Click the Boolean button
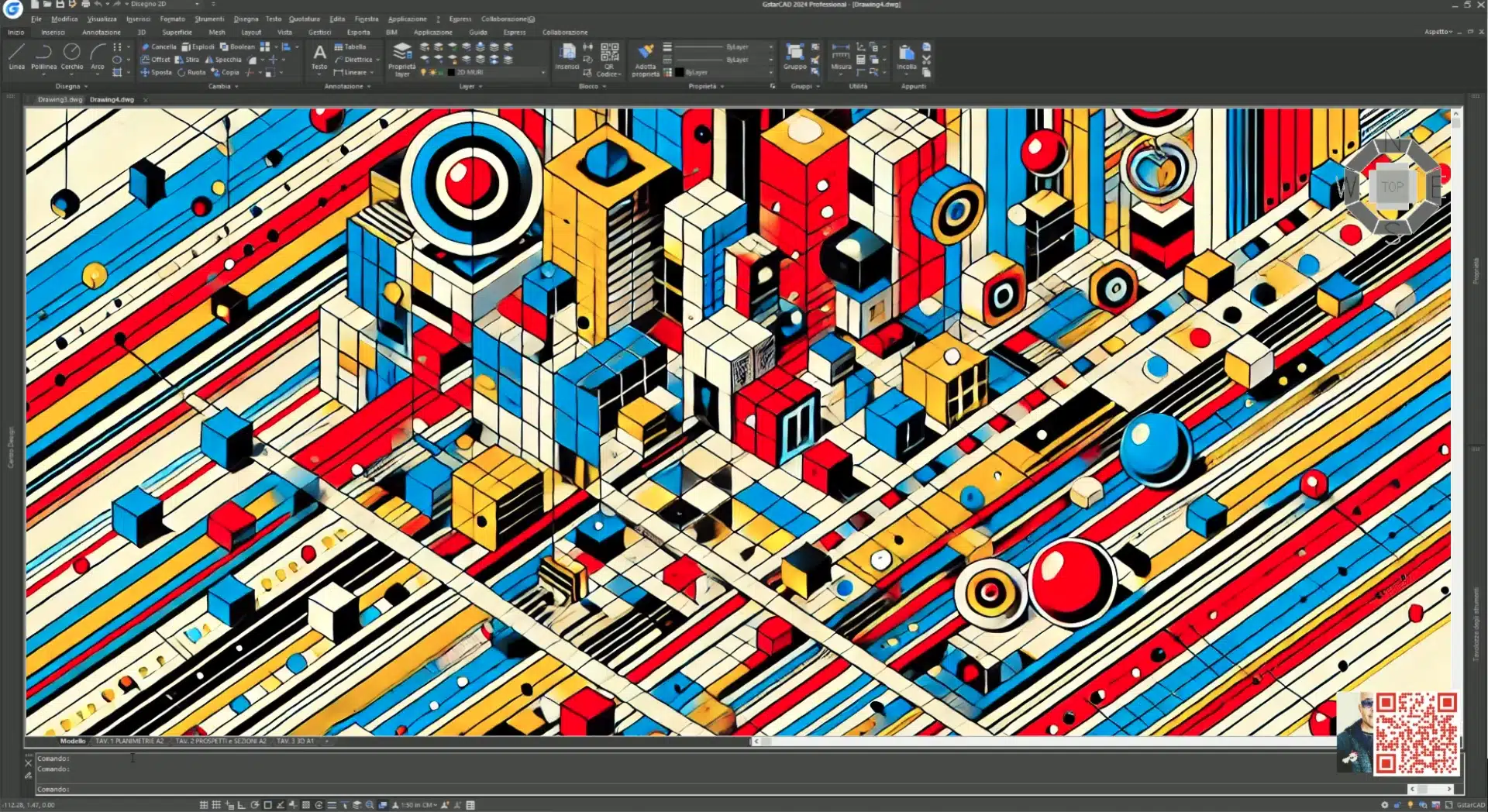This screenshot has height=812, width=1488. [x=236, y=46]
